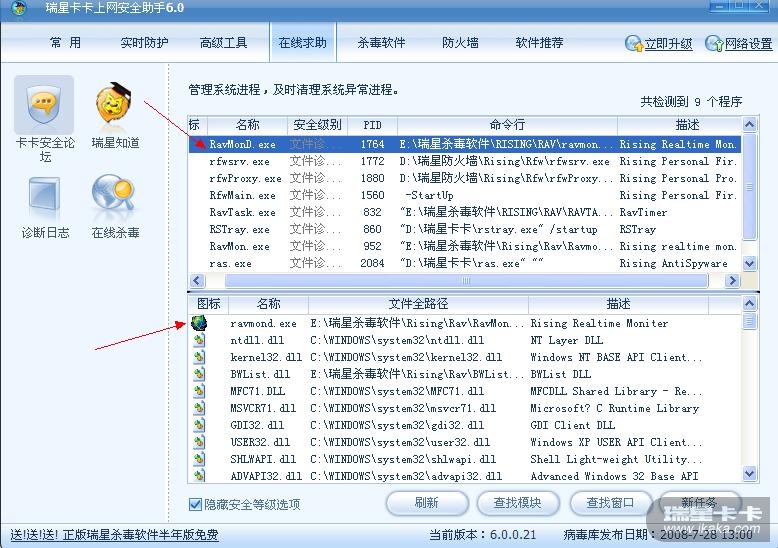Switch to the 高级工具 tab

pyautogui.click(x=223, y=43)
